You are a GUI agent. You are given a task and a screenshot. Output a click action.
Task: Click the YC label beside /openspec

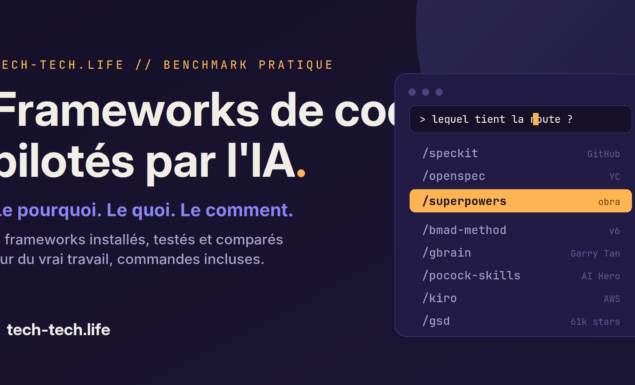point(614,177)
